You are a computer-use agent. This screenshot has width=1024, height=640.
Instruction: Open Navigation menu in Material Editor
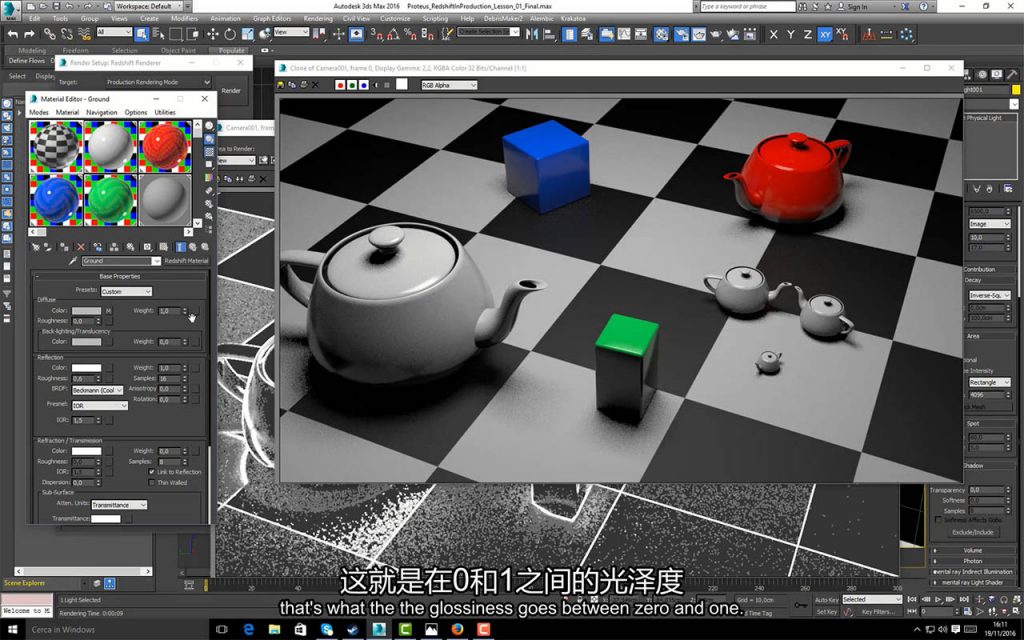coord(101,112)
